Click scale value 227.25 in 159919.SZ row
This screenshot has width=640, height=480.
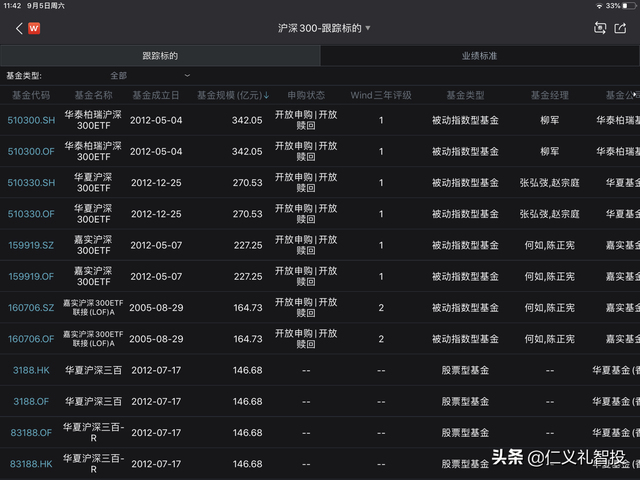coord(248,245)
